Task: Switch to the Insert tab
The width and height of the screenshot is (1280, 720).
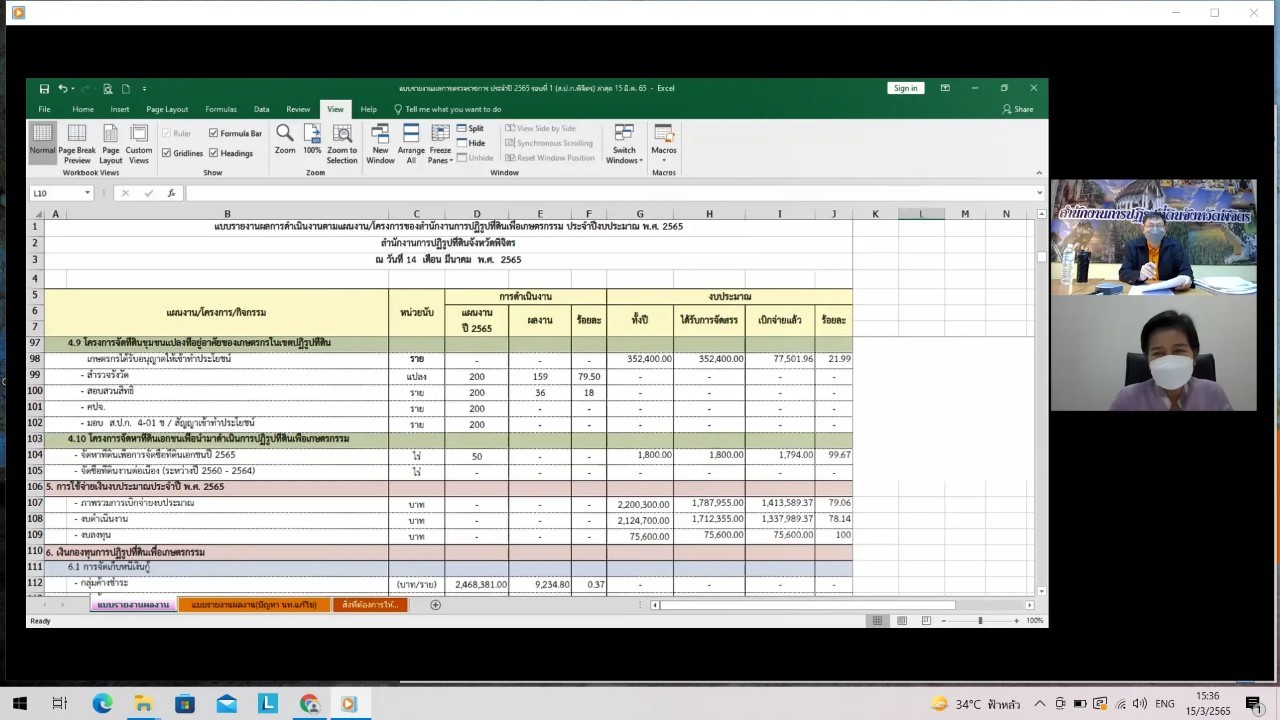Action: (120, 109)
